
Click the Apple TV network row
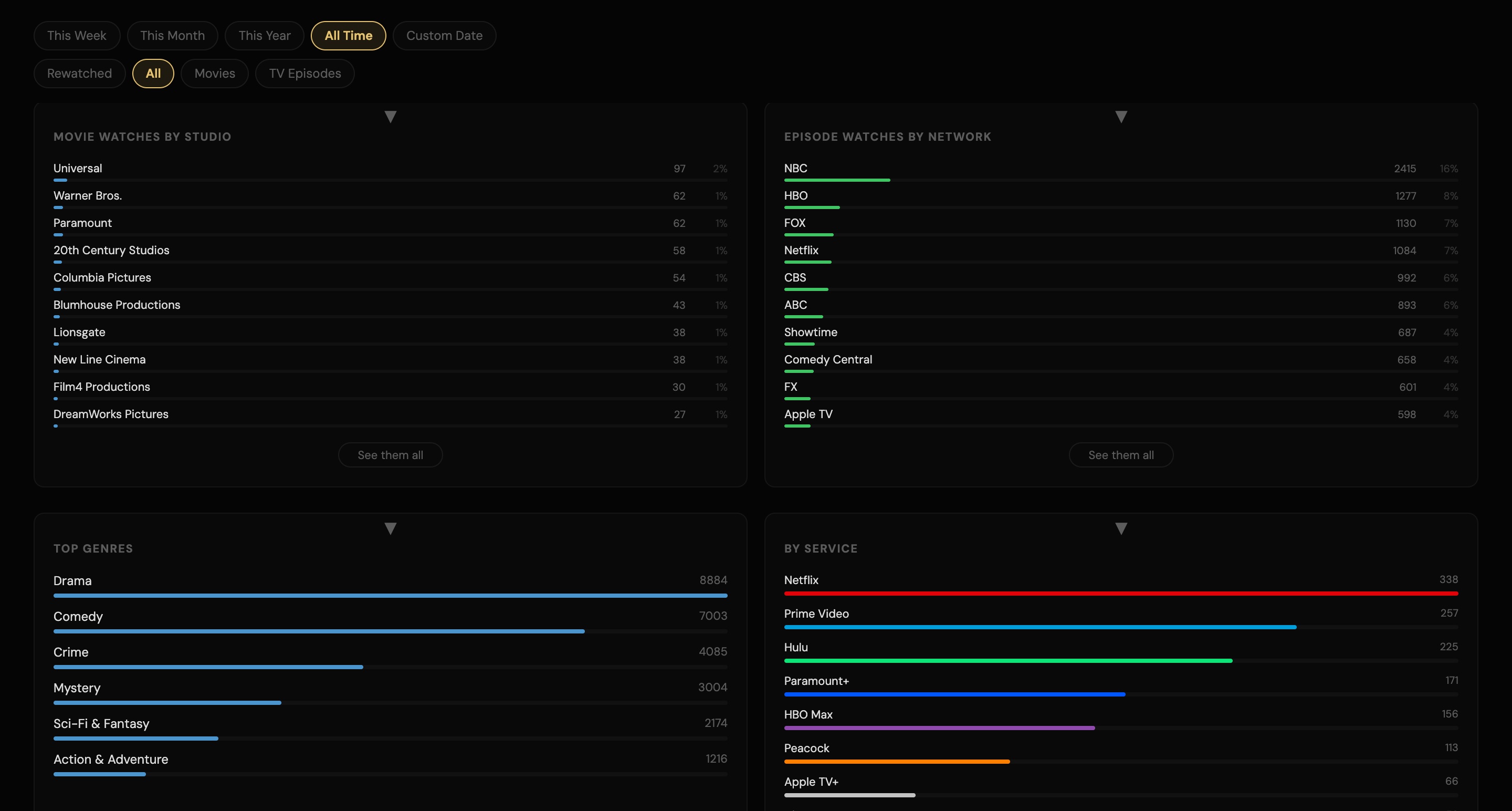(1121, 417)
